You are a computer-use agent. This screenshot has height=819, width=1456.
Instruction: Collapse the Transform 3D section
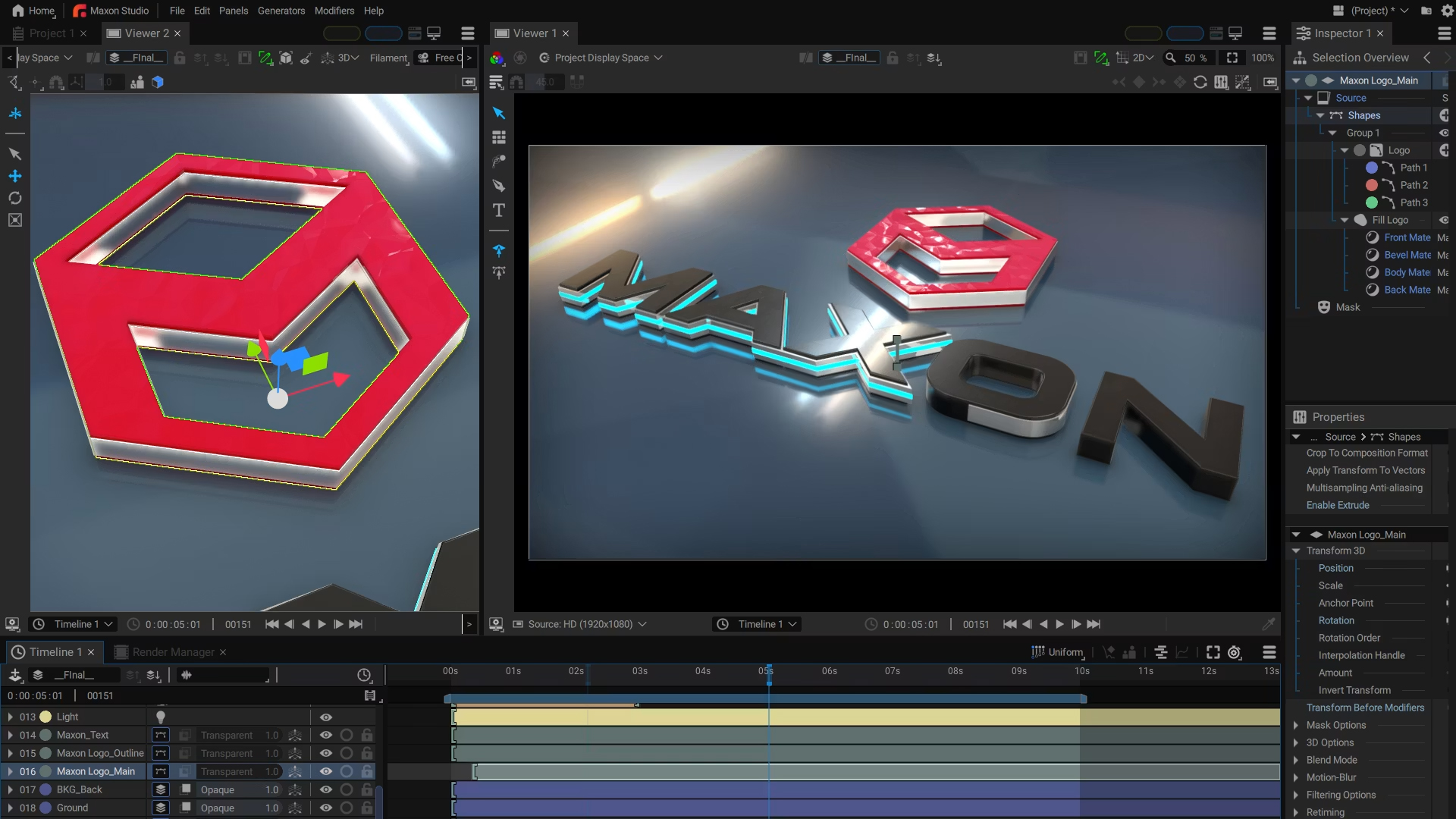(x=1296, y=551)
